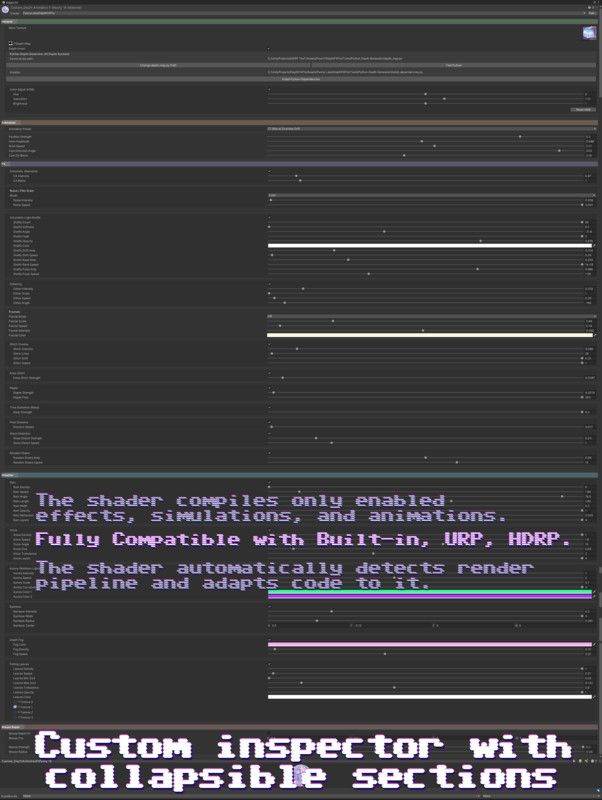This screenshot has width=602, height=800.
Task: Click the Find Python button
Action: click(x=454, y=65)
